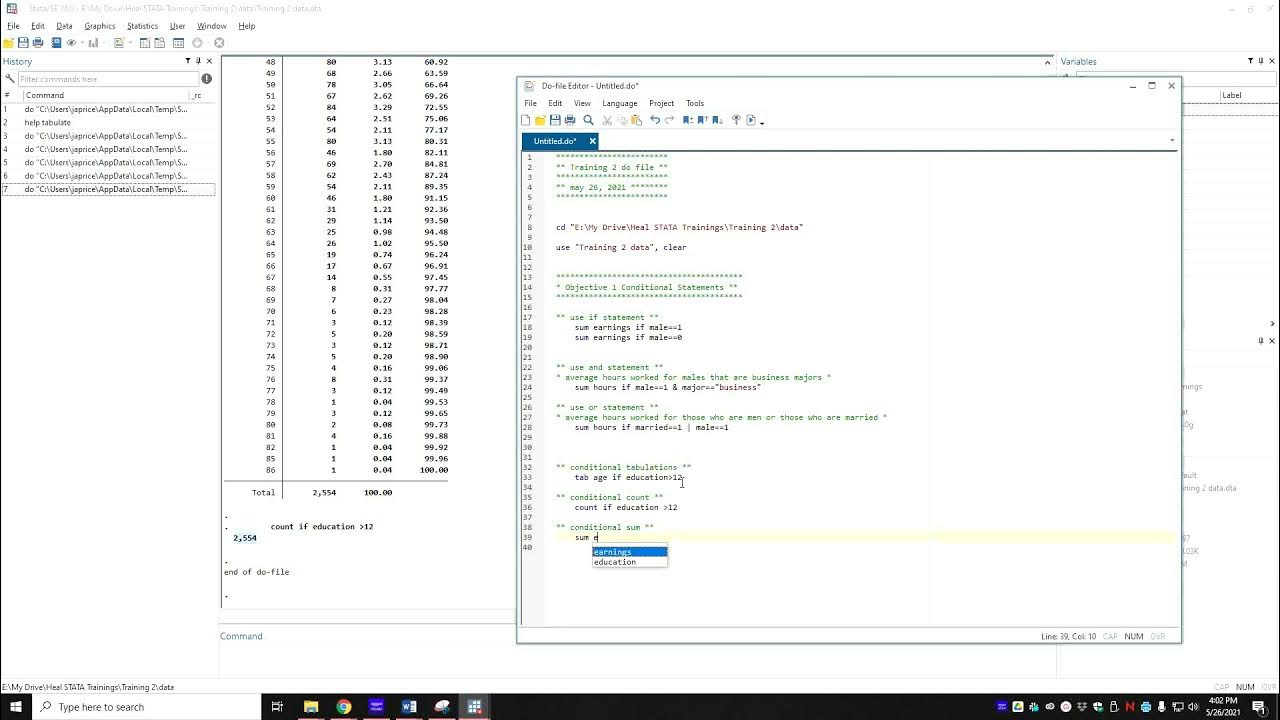This screenshot has width=1280, height=720.
Task: Open notification center in system tray
Action: [x=1261, y=707]
